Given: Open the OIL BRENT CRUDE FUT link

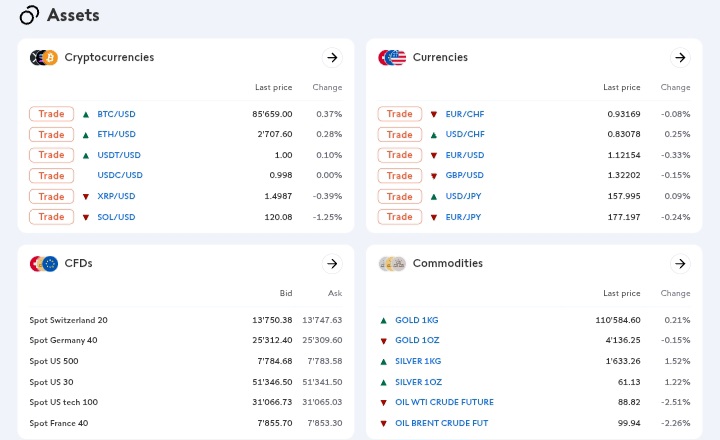Looking at the screenshot, I should pyautogui.click(x=441, y=423).
